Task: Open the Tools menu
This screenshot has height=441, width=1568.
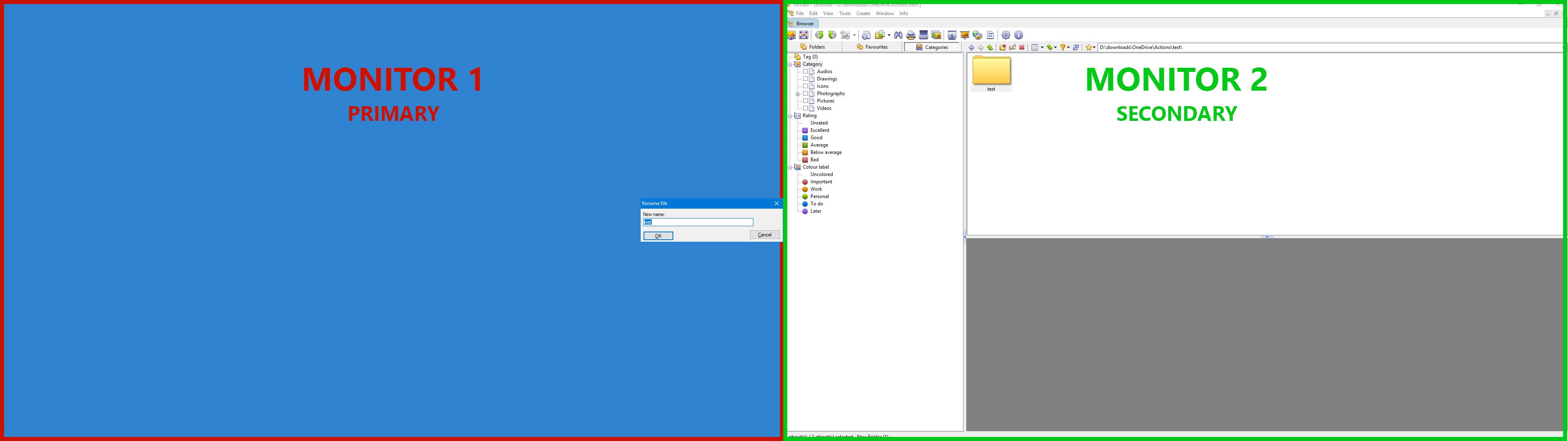Action: click(x=844, y=13)
